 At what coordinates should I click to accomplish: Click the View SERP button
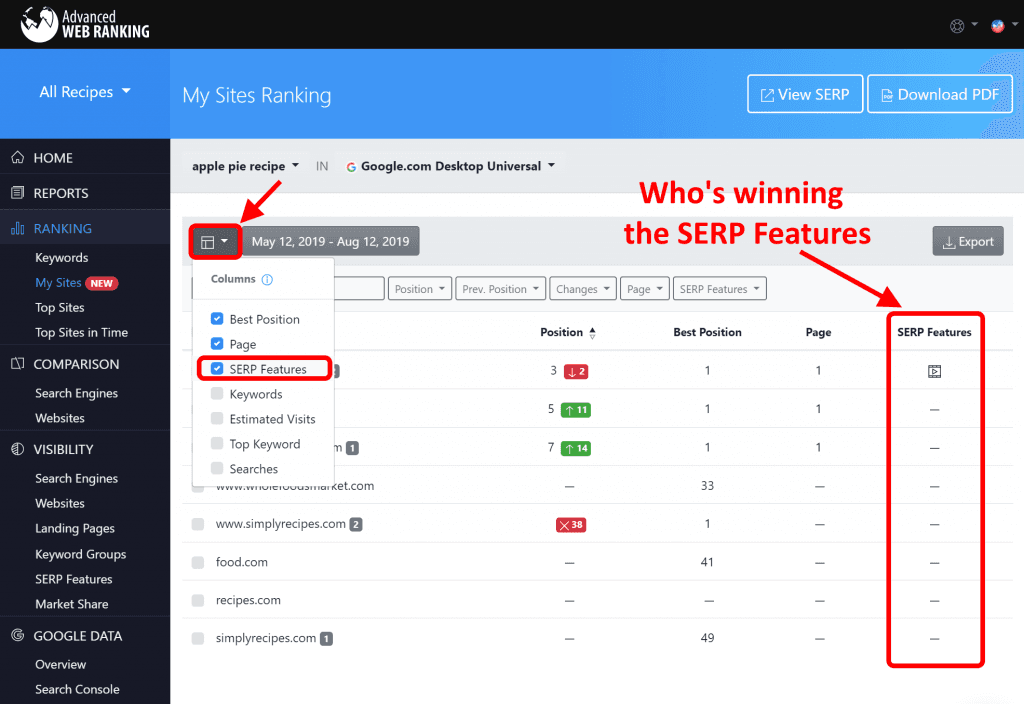[x=805, y=94]
